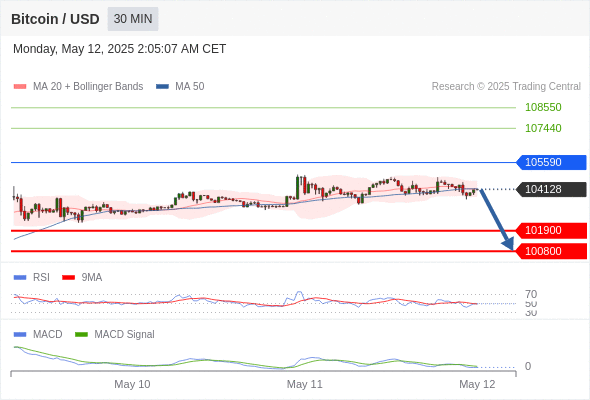Click the 108550 green resistance label
The width and height of the screenshot is (590, 400).
pyautogui.click(x=543, y=107)
